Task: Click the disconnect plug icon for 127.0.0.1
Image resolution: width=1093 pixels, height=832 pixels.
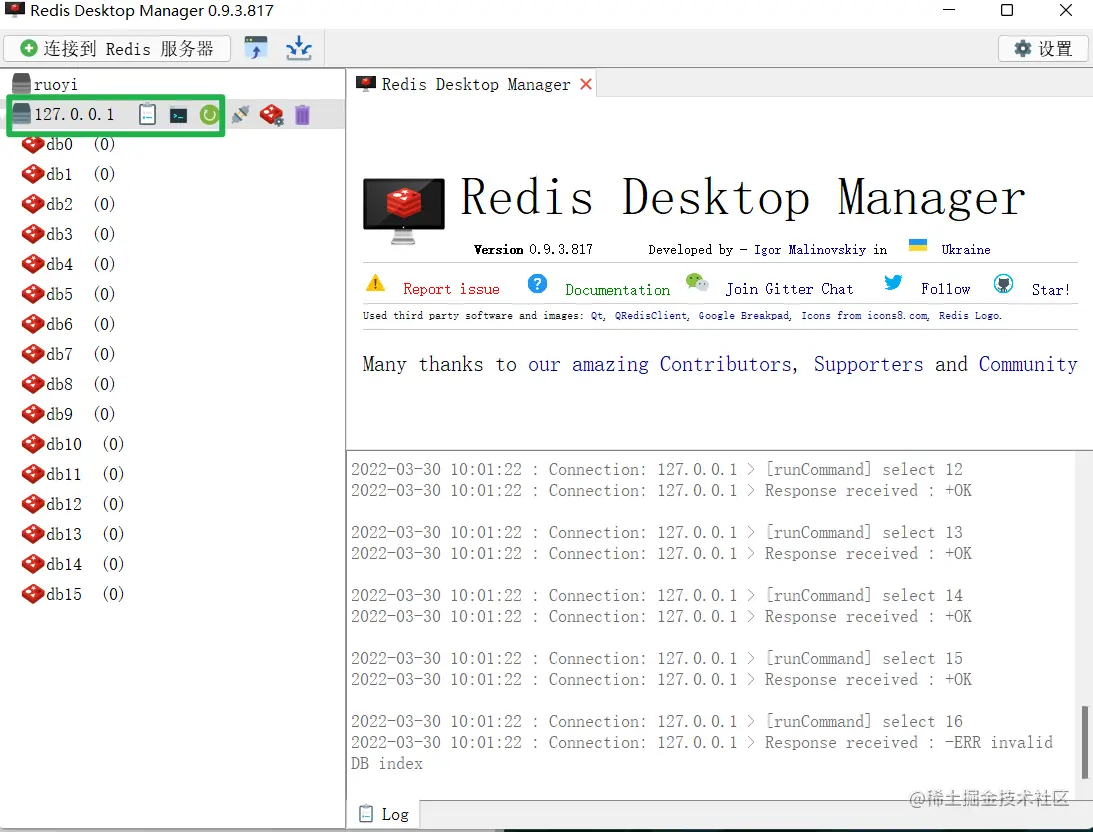Action: pyautogui.click(x=240, y=114)
